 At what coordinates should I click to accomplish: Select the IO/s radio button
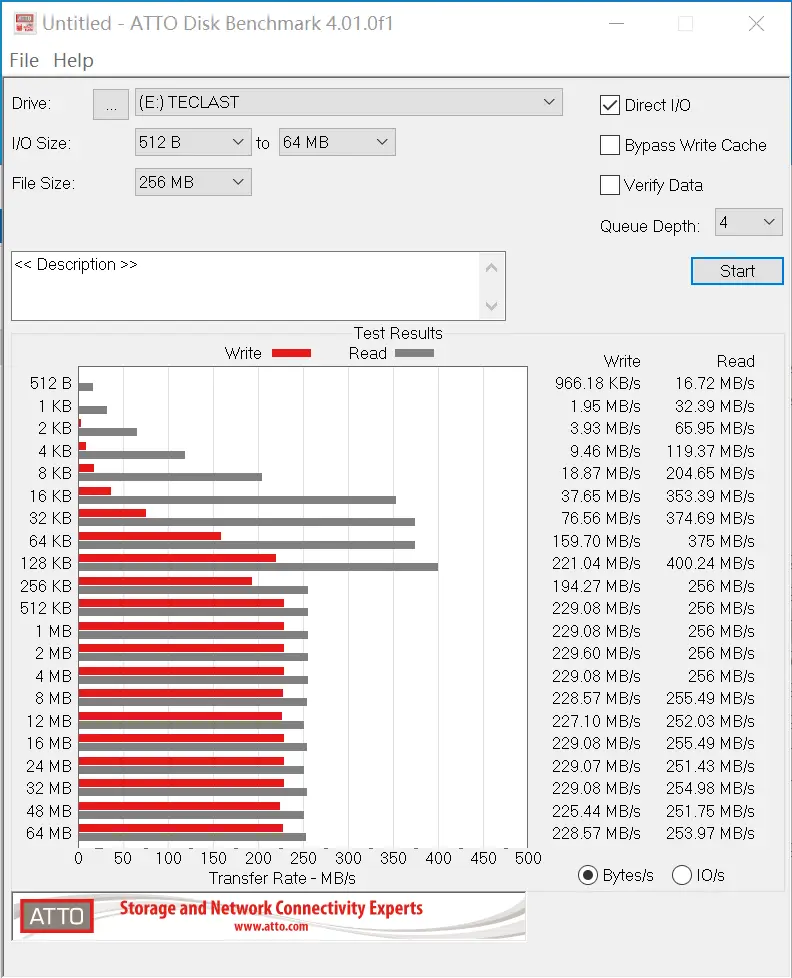click(x=682, y=875)
